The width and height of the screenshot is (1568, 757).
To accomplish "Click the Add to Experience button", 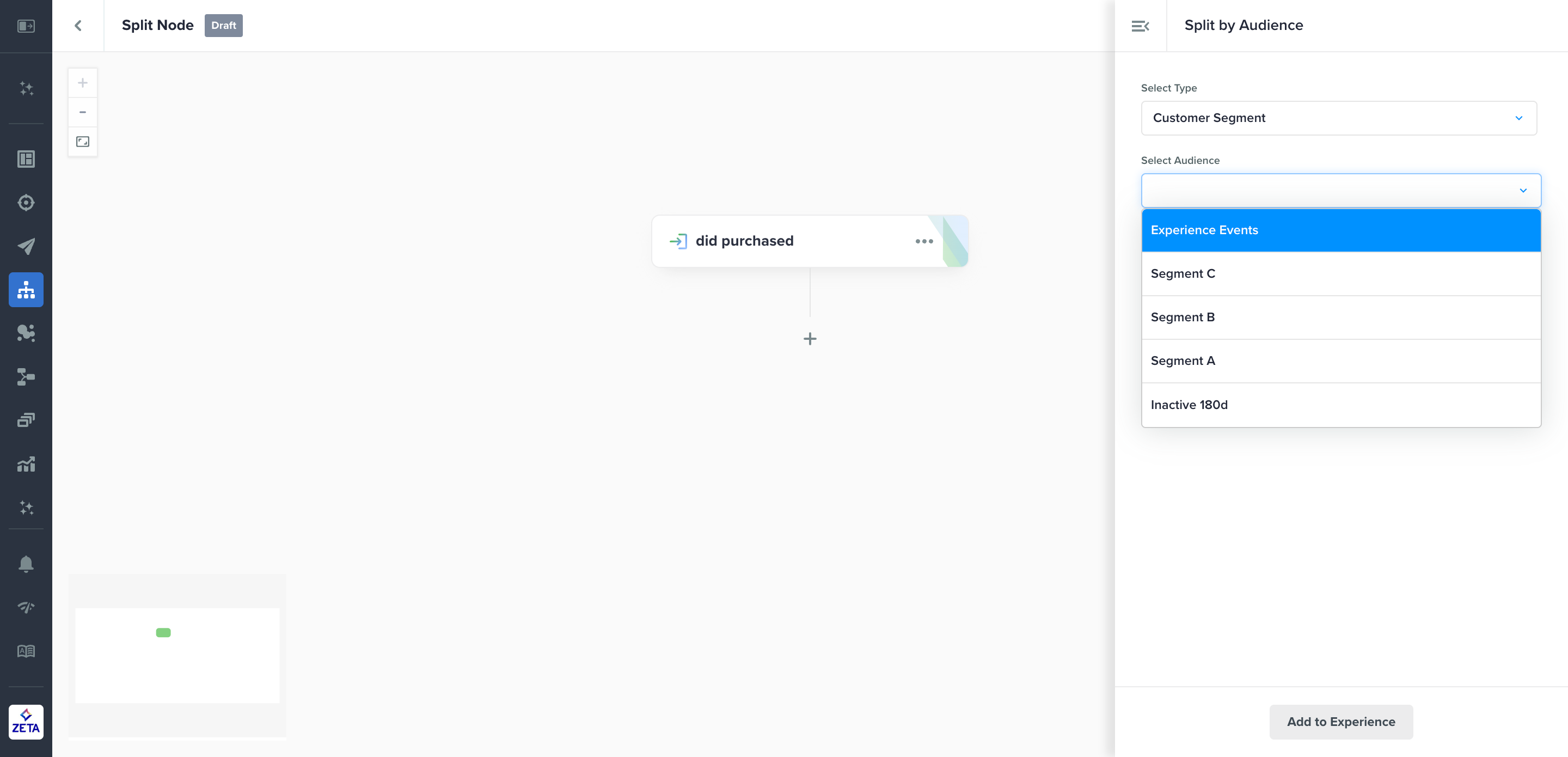I will point(1341,722).
